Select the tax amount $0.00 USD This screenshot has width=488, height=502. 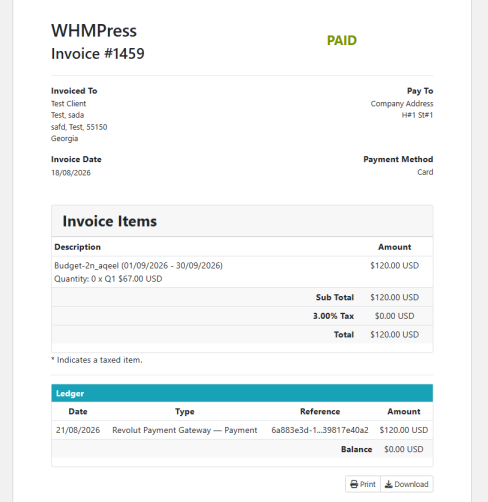(394, 316)
